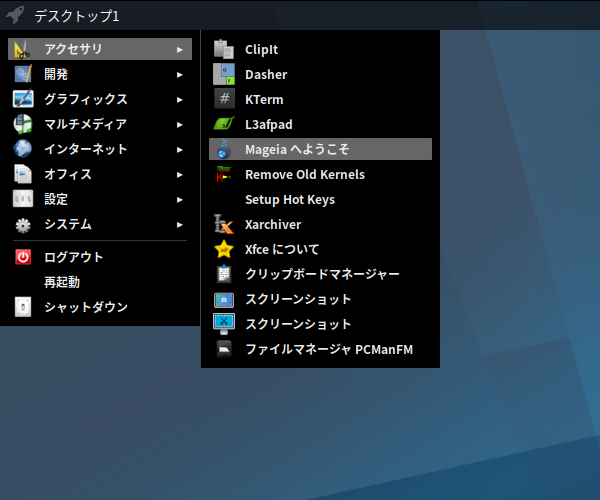Screen dimensions: 600x500
Task: Choose the L3afpad text label
Action: pos(269,124)
